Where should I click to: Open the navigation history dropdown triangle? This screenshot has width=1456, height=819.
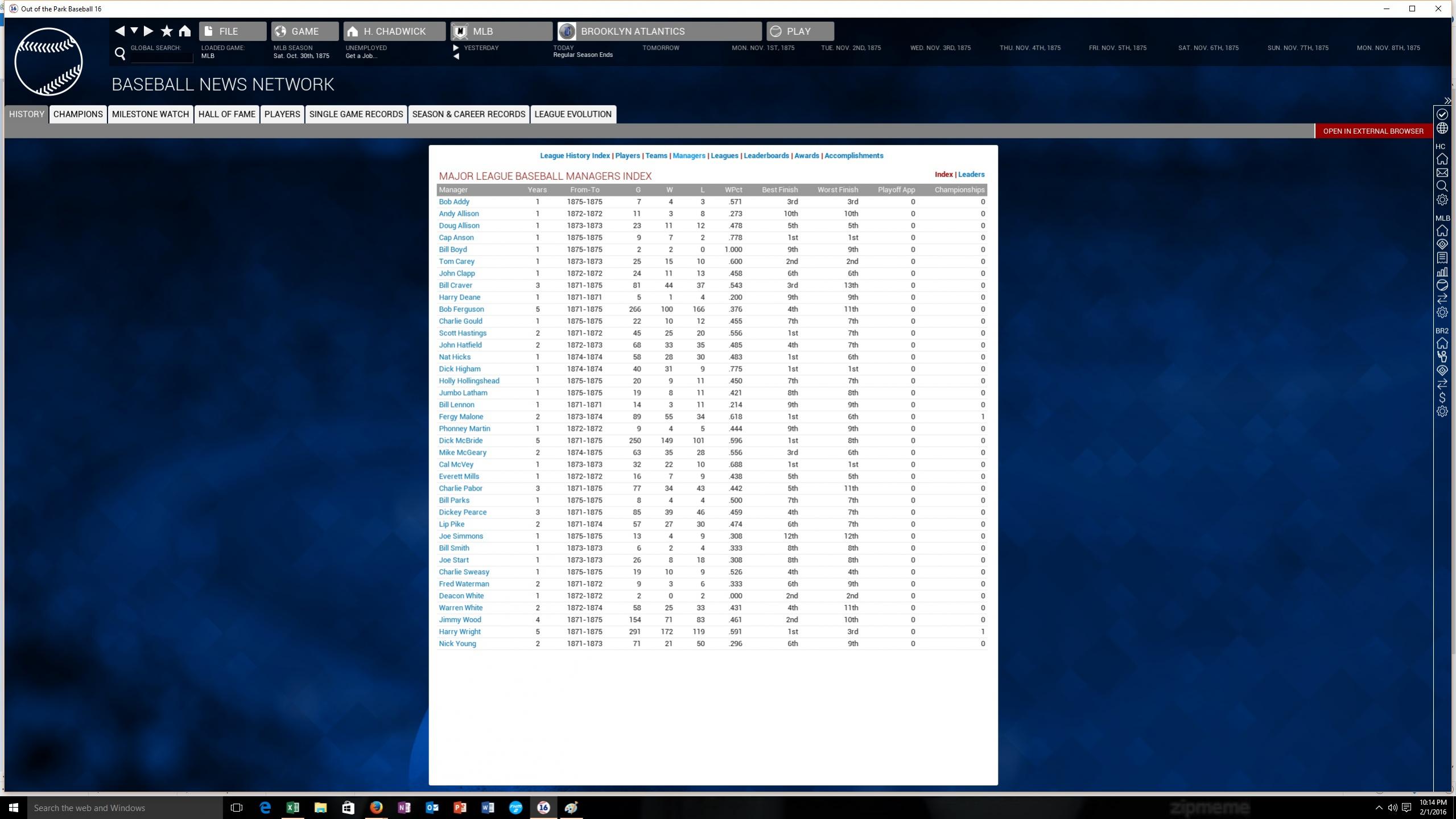[x=134, y=30]
